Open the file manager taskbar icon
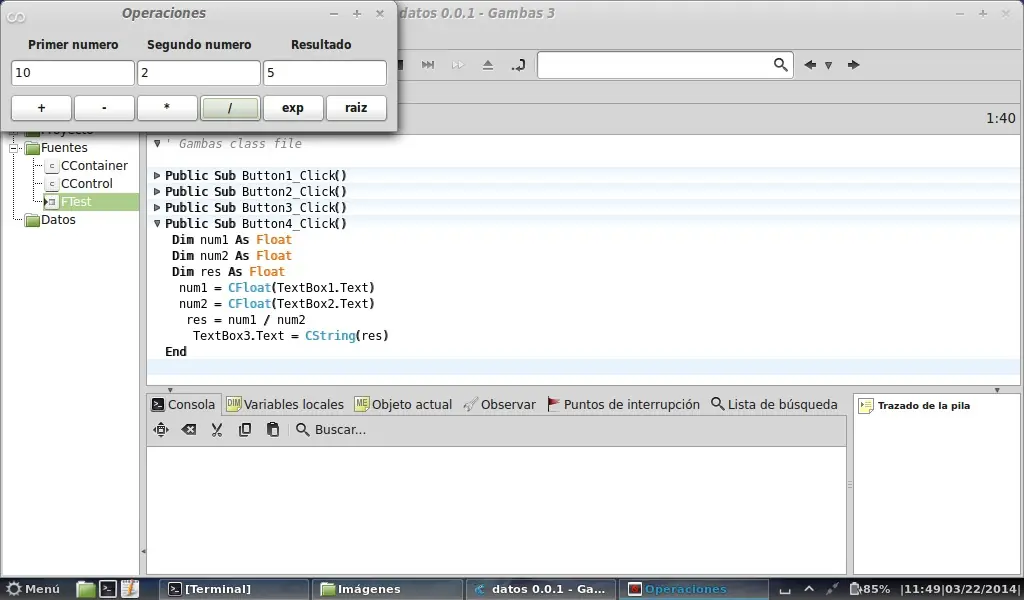Screen dimensions: 1024x600 point(86,589)
